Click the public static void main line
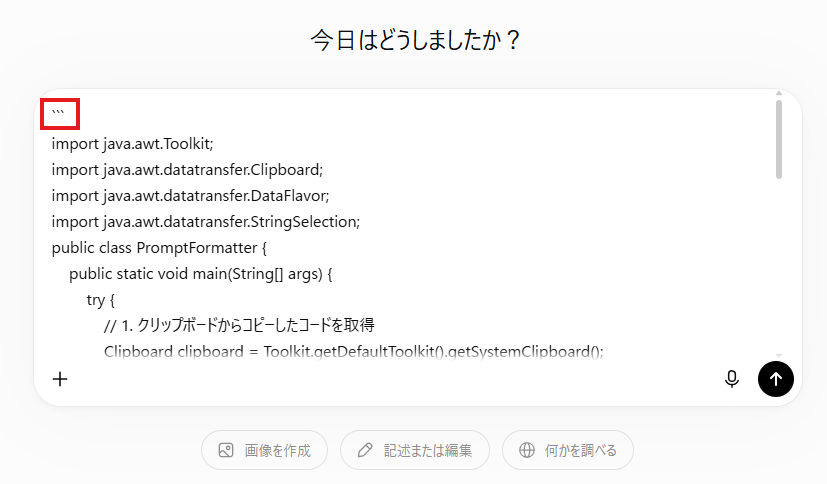The width and height of the screenshot is (827, 484). click(200, 274)
